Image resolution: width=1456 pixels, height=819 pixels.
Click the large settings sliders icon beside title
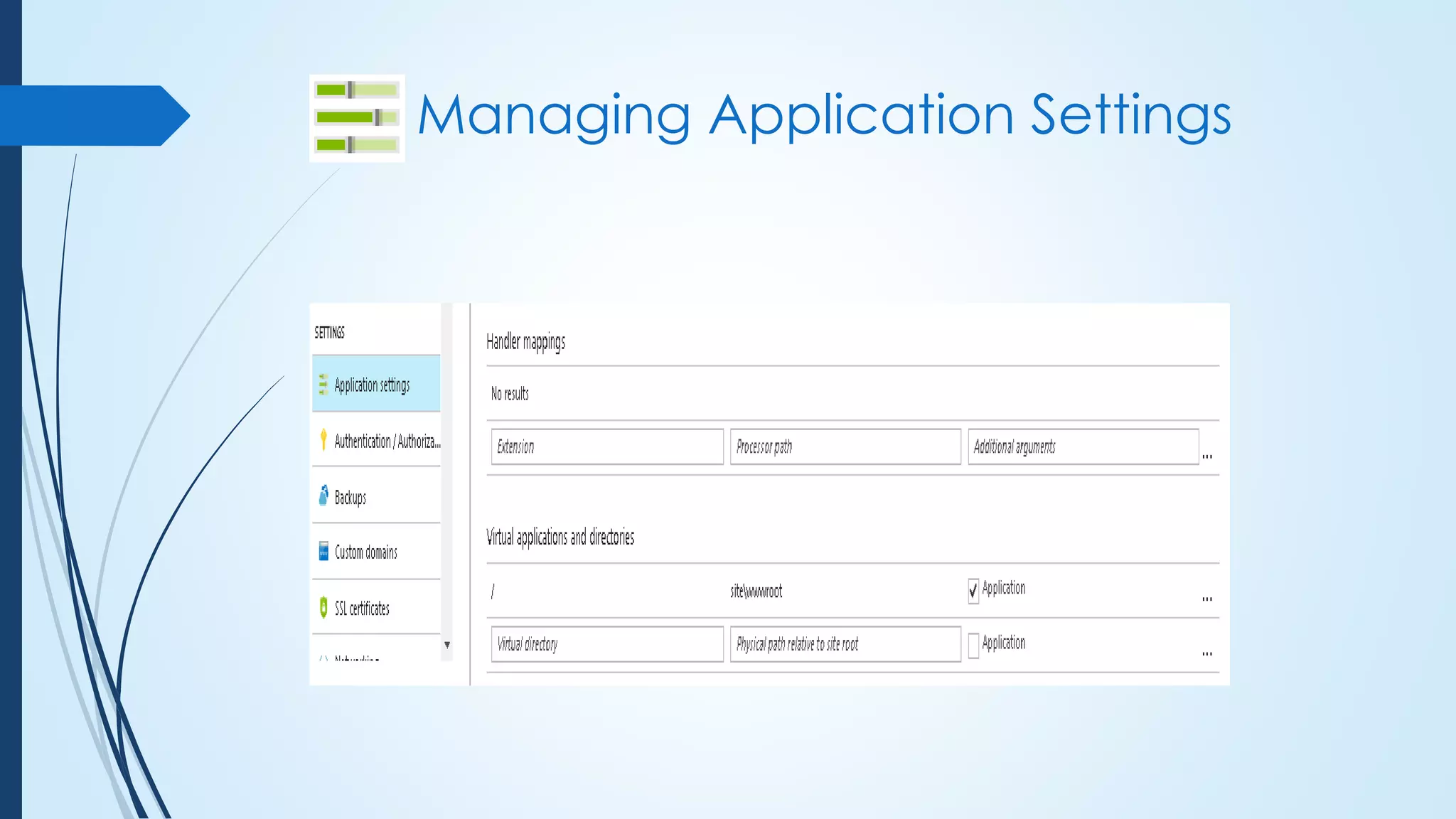click(357, 118)
